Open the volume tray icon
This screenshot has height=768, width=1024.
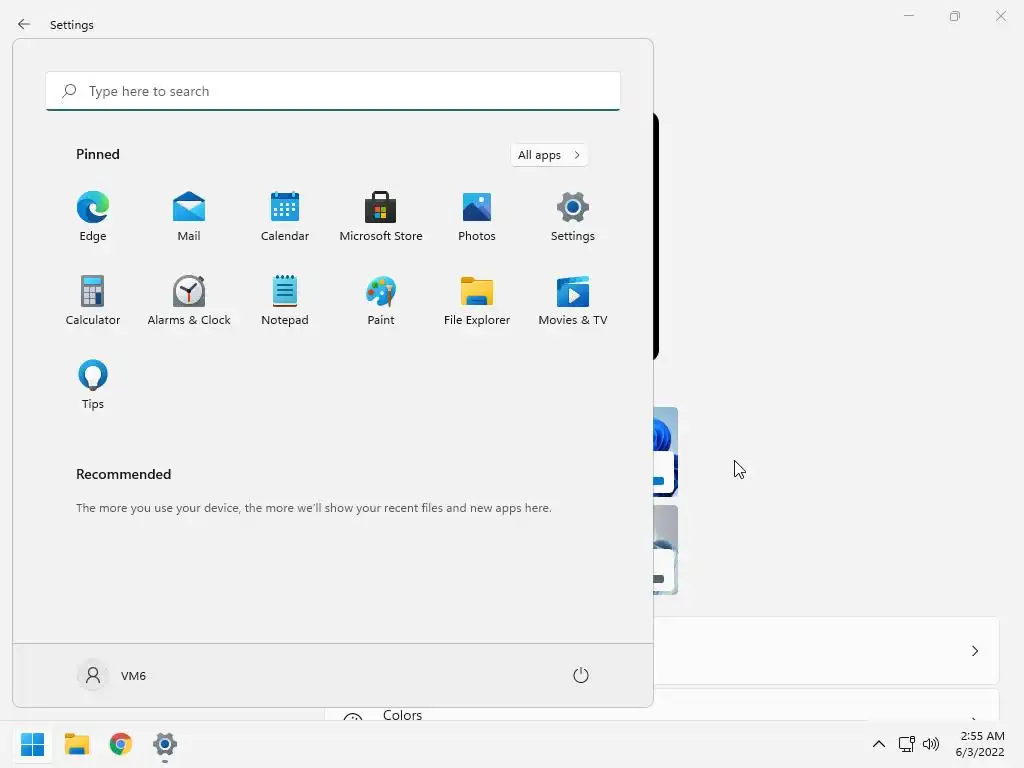pyautogui.click(x=931, y=744)
